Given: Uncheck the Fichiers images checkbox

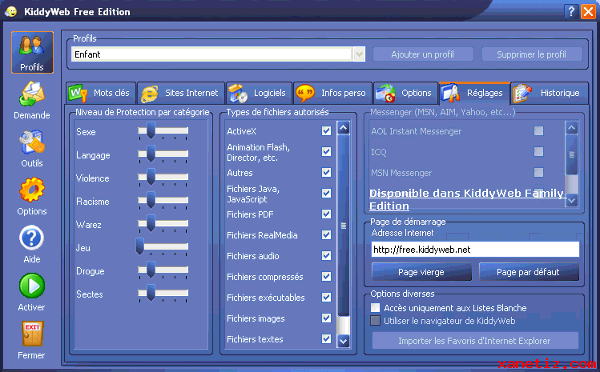Looking at the screenshot, I should 326,318.
